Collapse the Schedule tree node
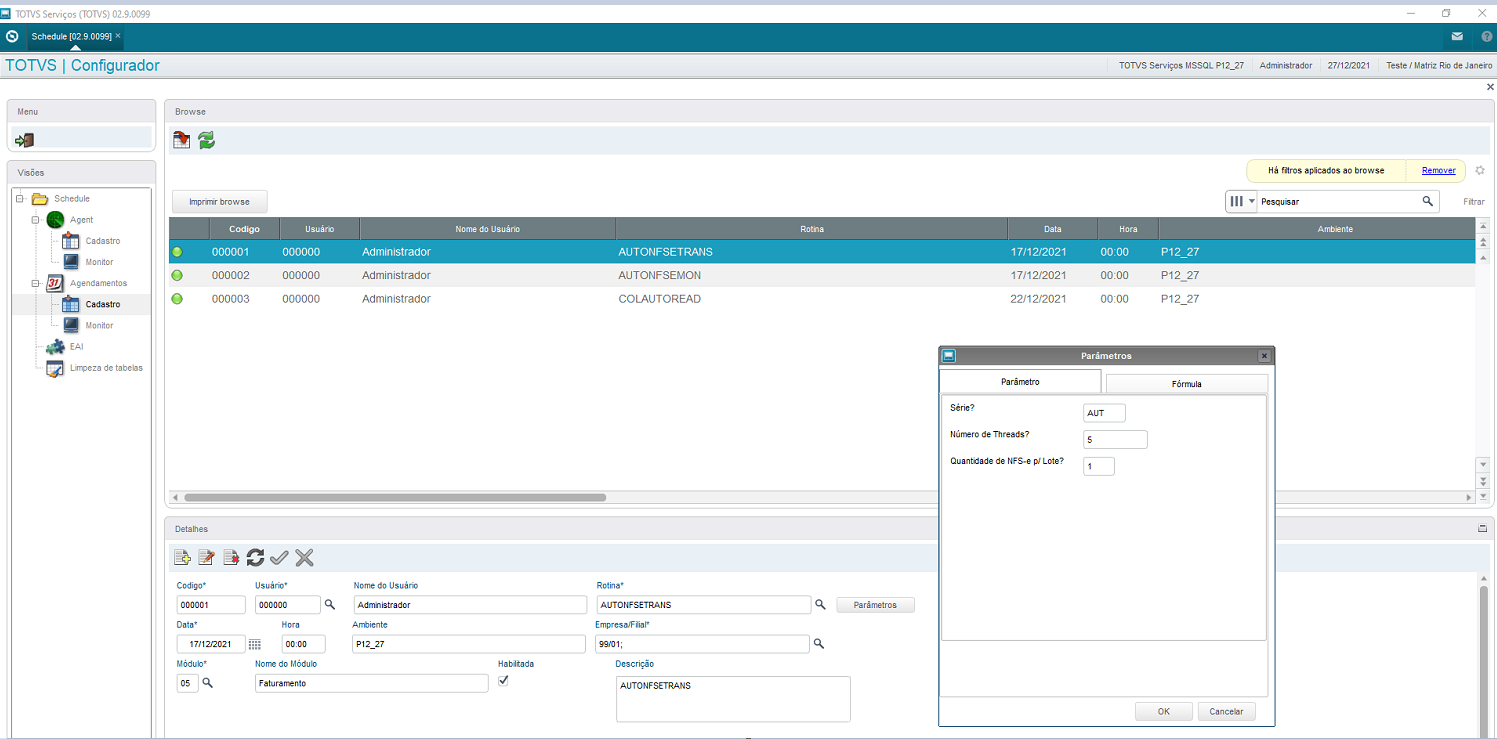 point(20,198)
